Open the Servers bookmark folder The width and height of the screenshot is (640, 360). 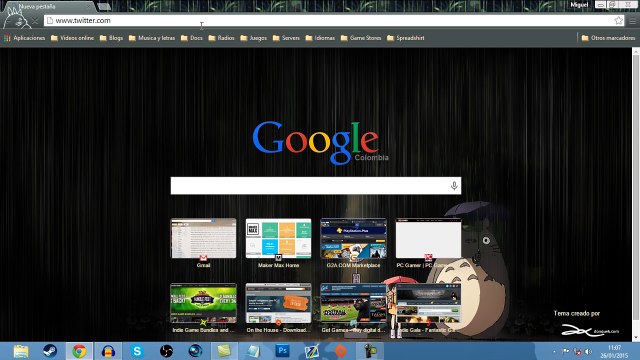[x=286, y=38]
